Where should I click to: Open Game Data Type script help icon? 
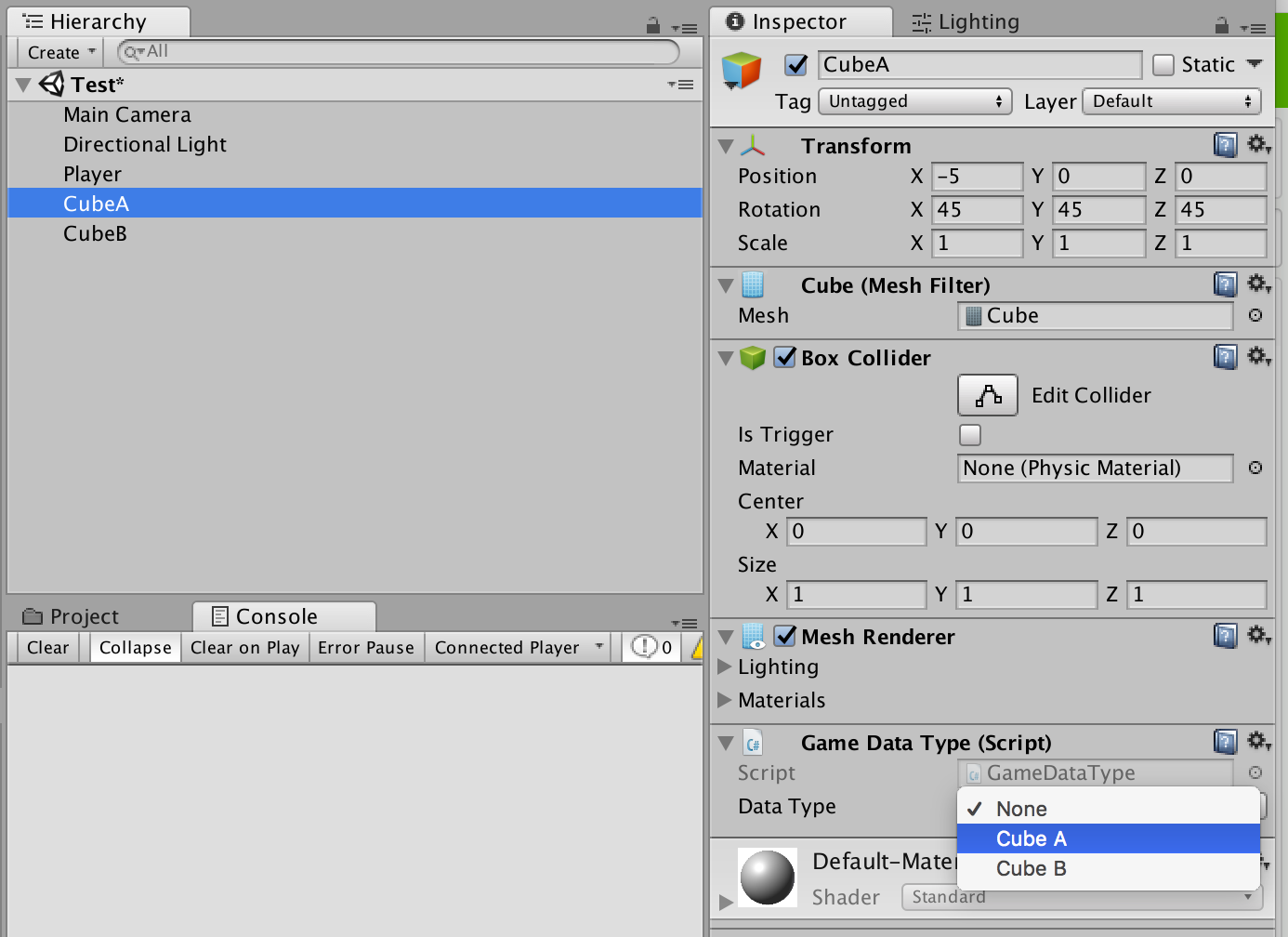[1226, 742]
